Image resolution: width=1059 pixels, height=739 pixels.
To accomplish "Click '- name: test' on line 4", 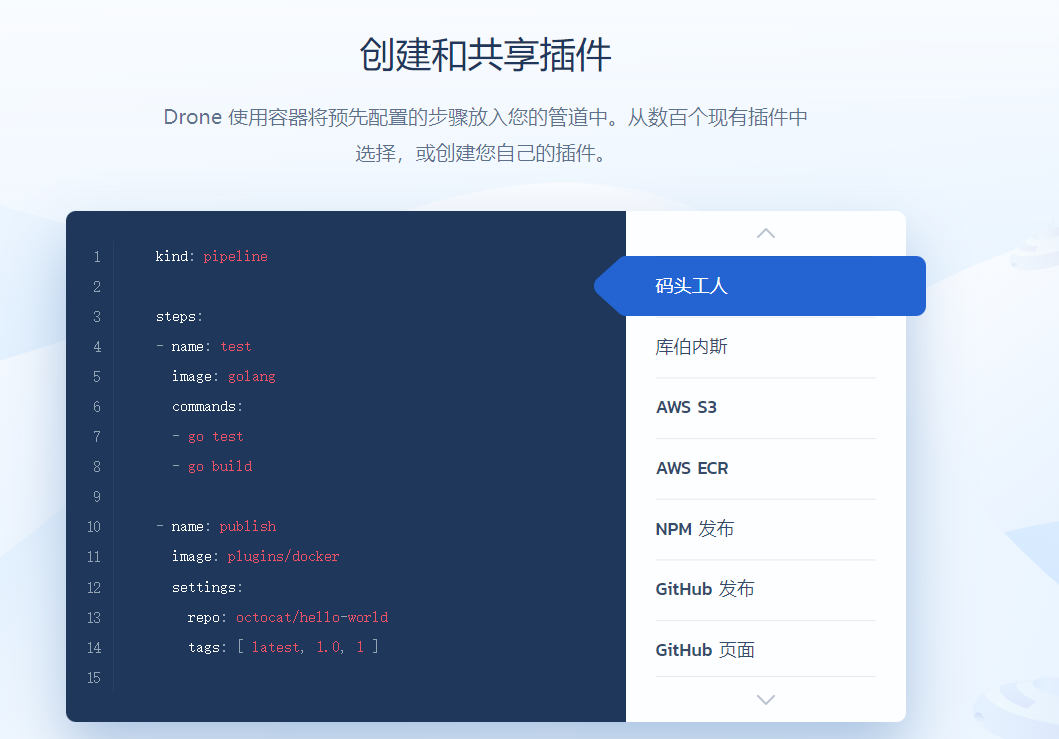I will pos(203,347).
